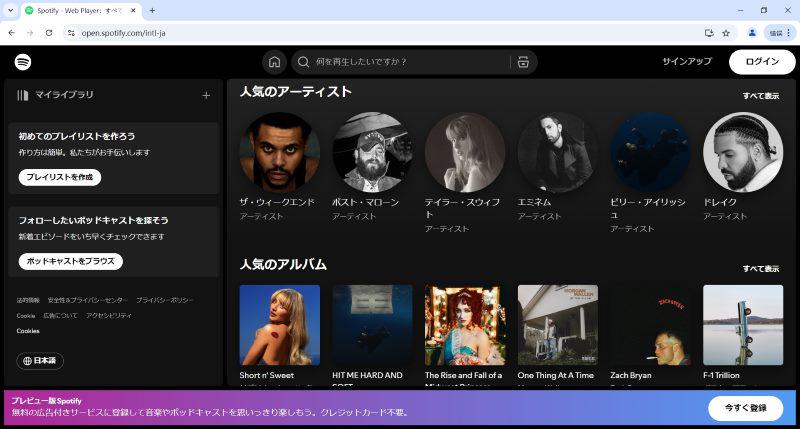Screen dimensions: 800x429
Task: Open site information icon beside URL
Action: [71, 33]
